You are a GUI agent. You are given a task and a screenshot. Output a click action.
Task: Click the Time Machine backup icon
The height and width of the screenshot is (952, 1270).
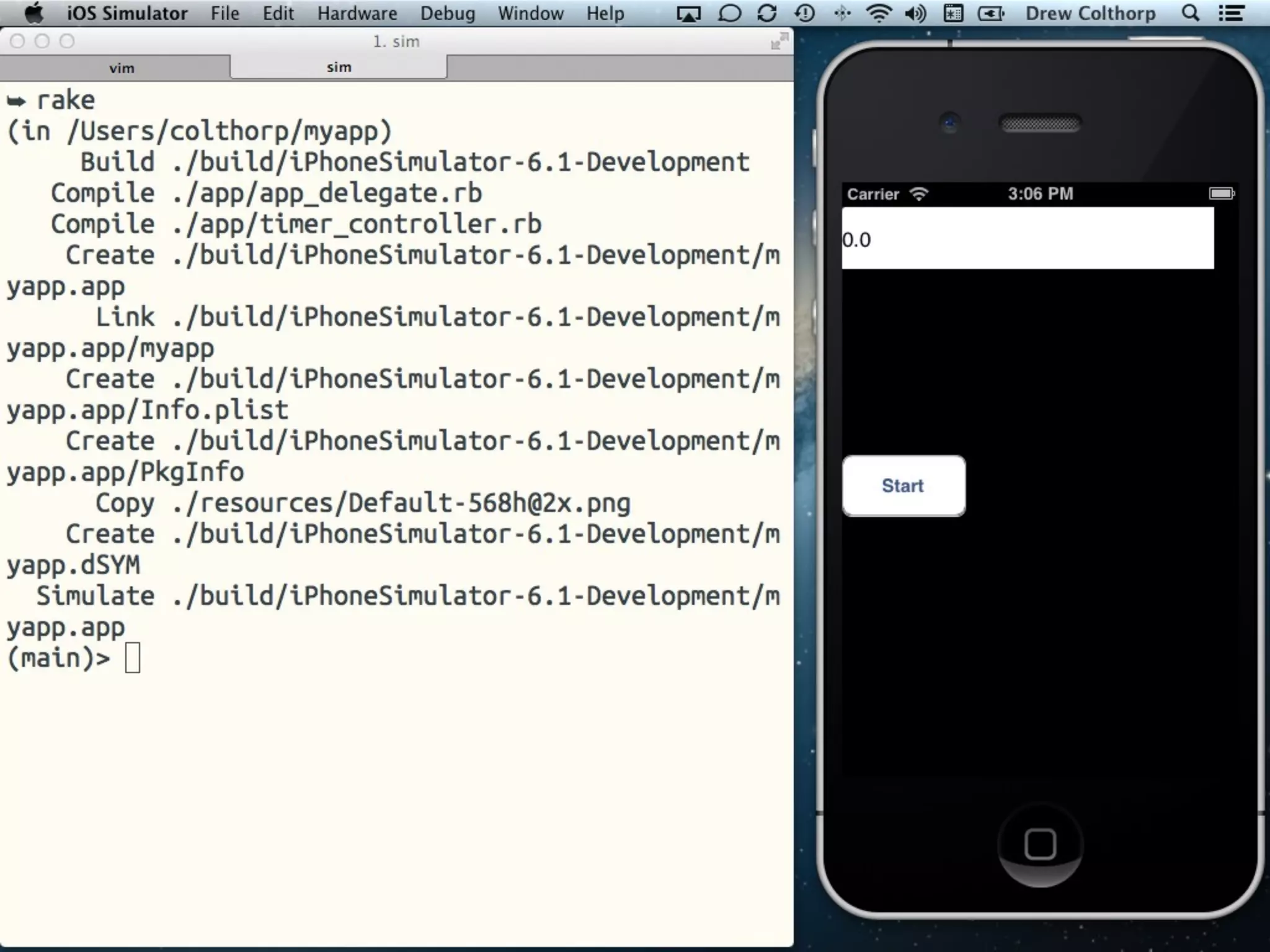[x=804, y=13]
